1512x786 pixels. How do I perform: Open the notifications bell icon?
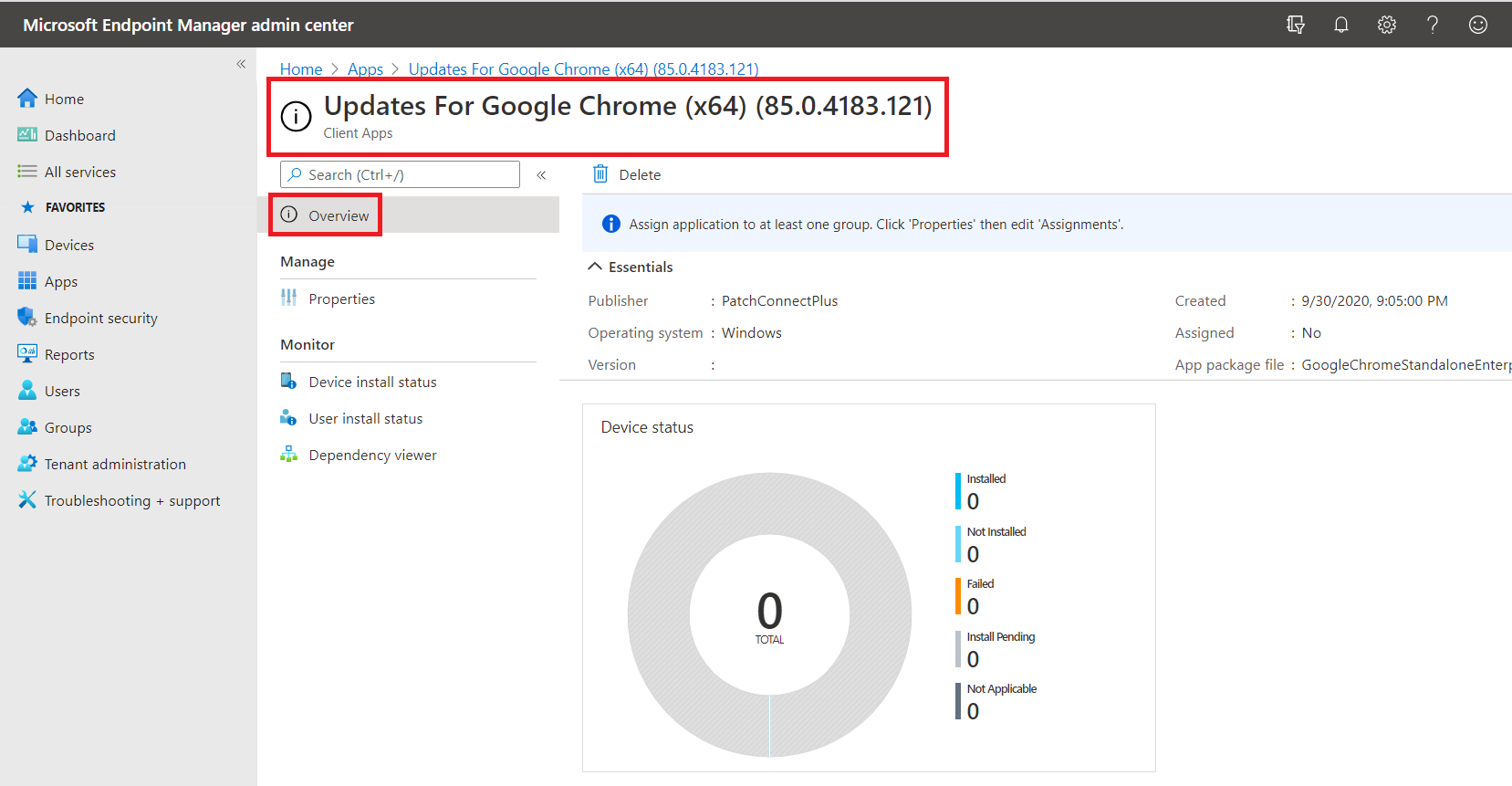point(1340,25)
